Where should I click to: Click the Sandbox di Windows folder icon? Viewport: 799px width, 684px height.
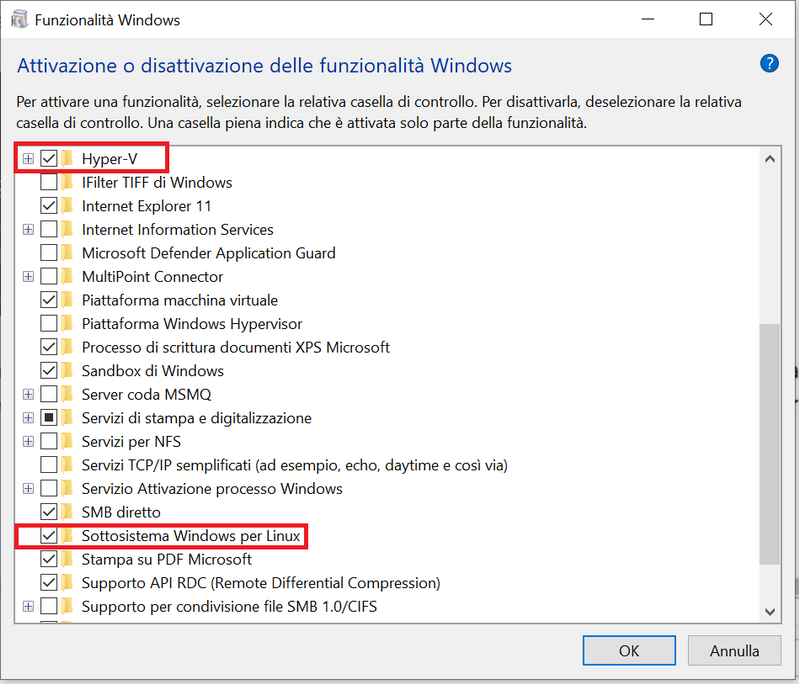[x=67, y=371]
